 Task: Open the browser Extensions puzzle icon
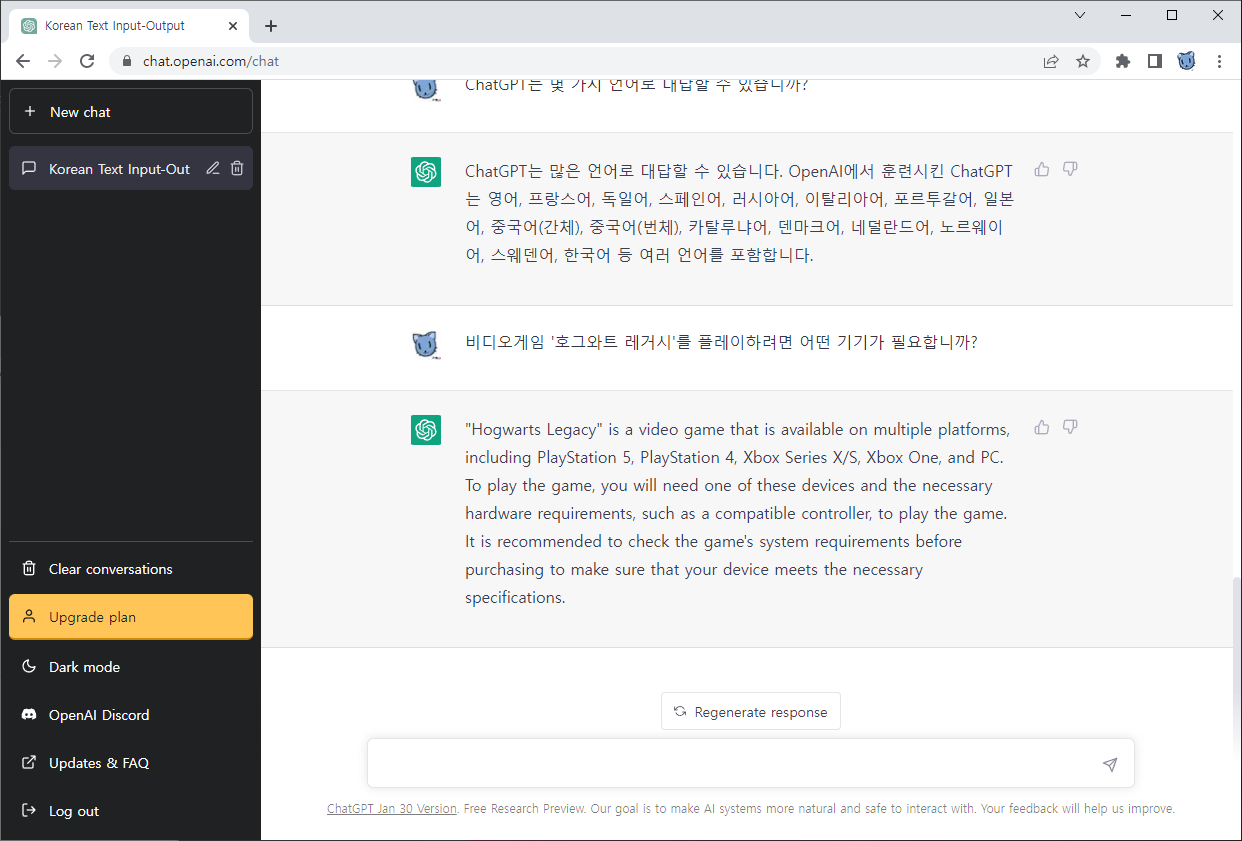tap(1123, 61)
